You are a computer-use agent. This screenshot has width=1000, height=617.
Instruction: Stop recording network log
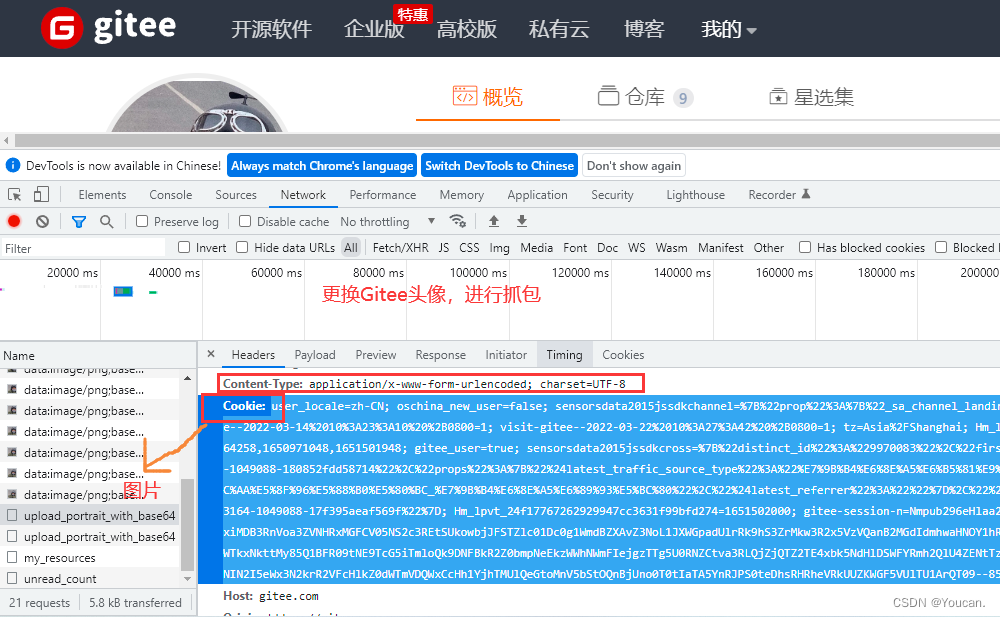tap(14, 221)
